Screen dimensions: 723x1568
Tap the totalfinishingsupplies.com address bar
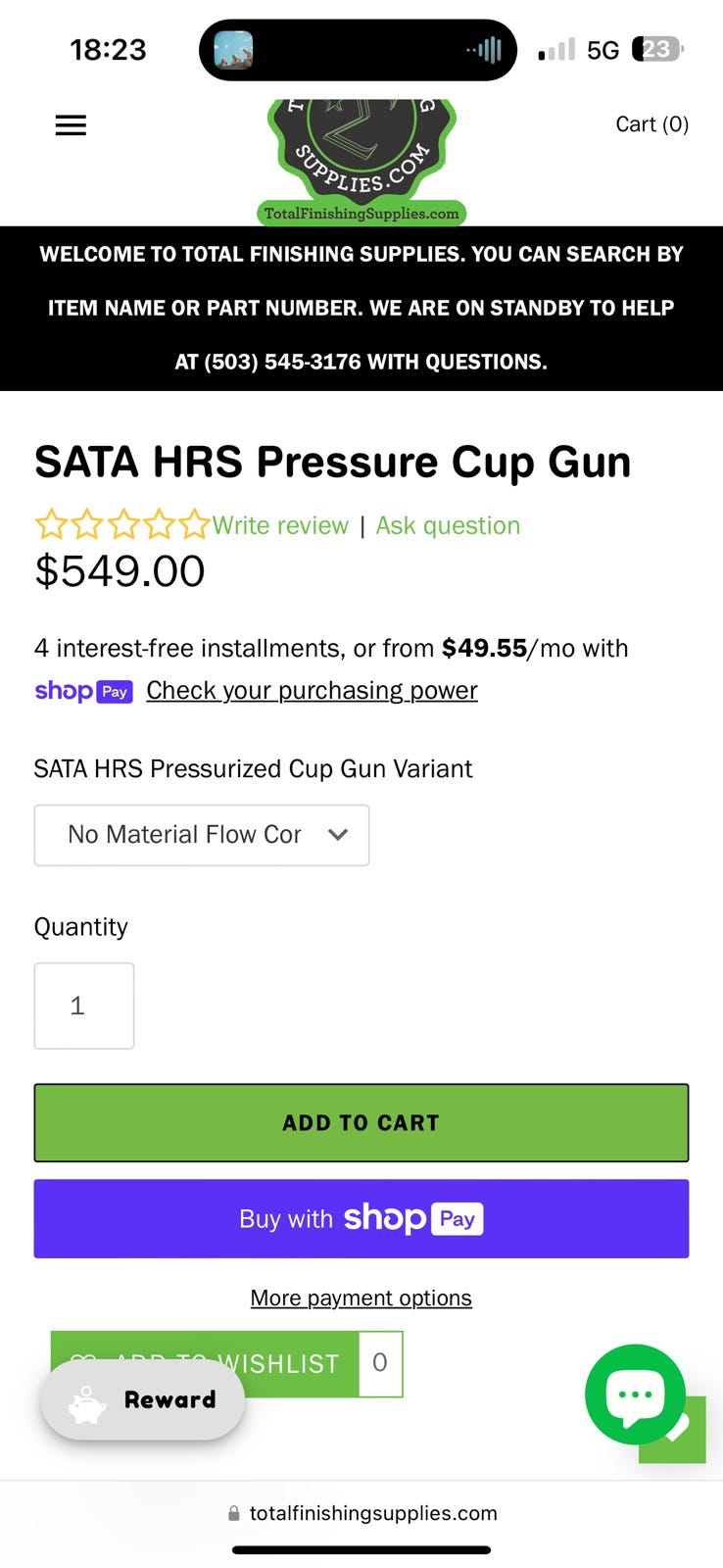point(361,1513)
